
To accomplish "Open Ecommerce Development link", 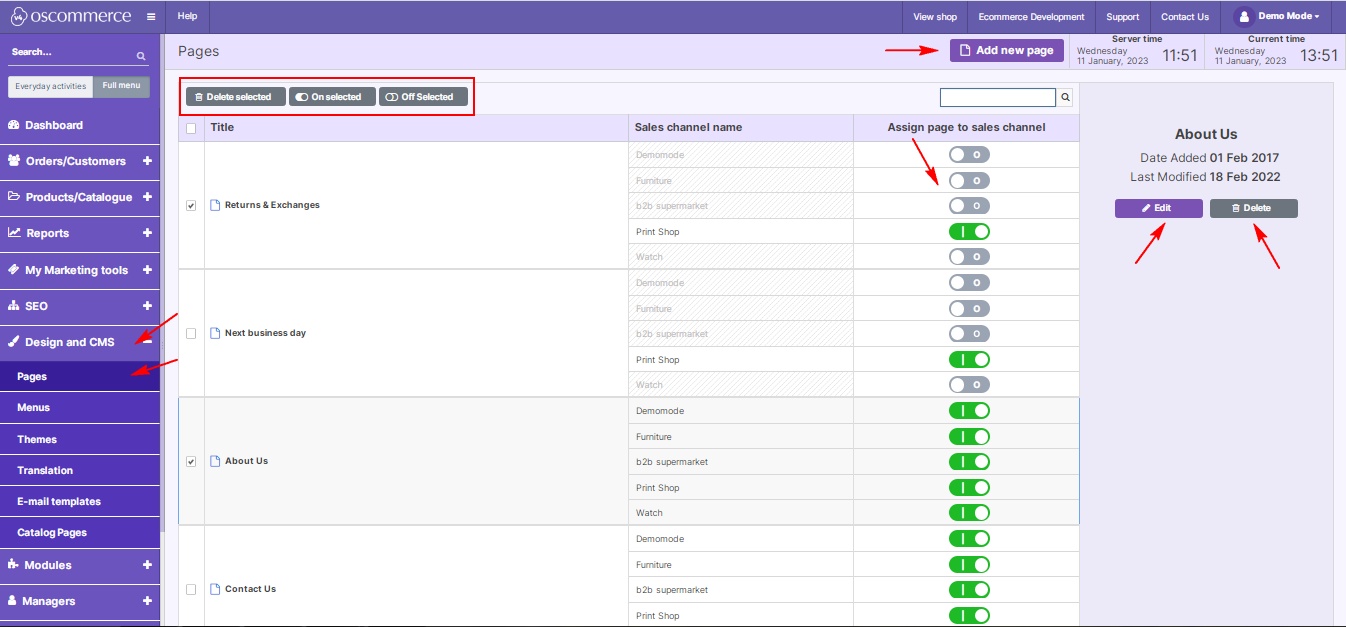I will [1031, 17].
